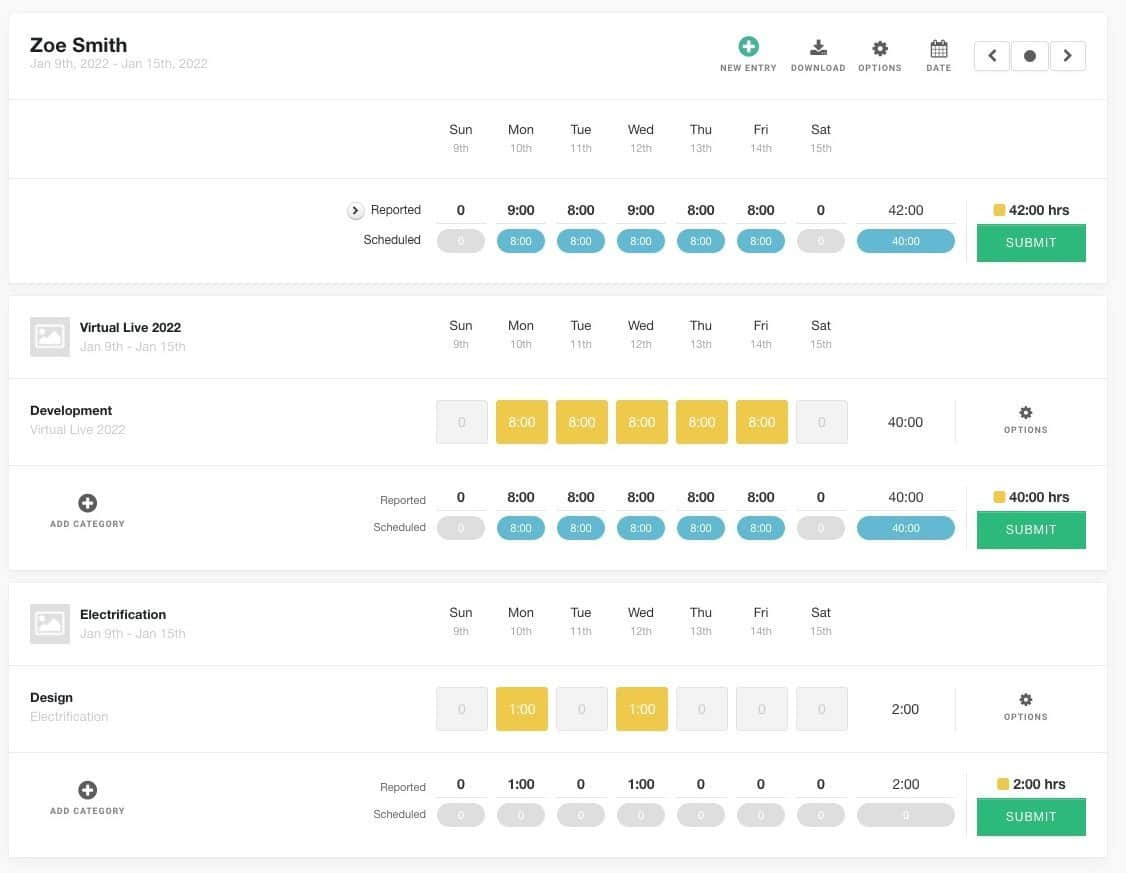Add a category under Electrification
Viewport: 1126px width, 873px height.
pyautogui.click(x=87, y=790)
